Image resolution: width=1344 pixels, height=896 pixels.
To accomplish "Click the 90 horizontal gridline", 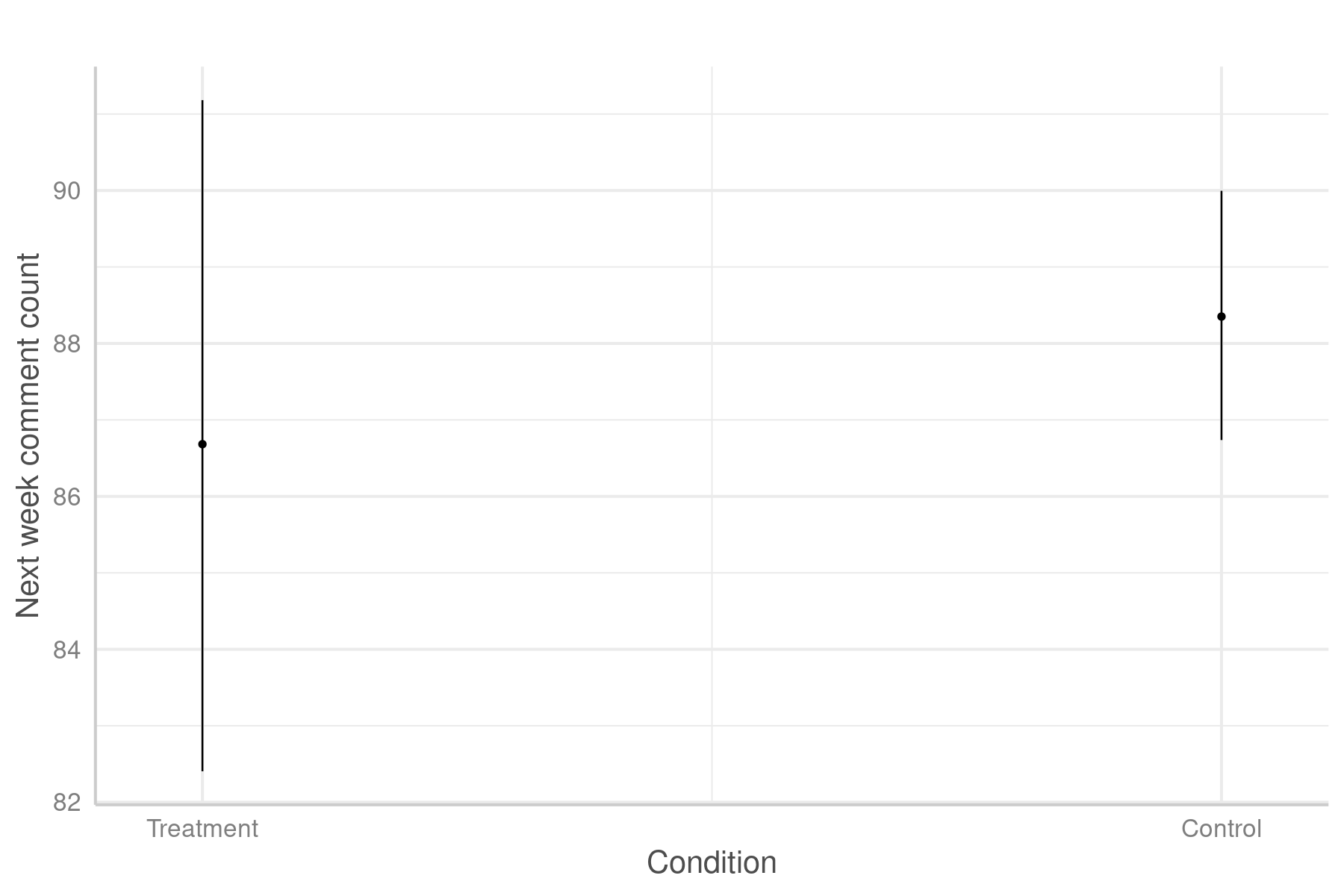I will click(712, 190).
